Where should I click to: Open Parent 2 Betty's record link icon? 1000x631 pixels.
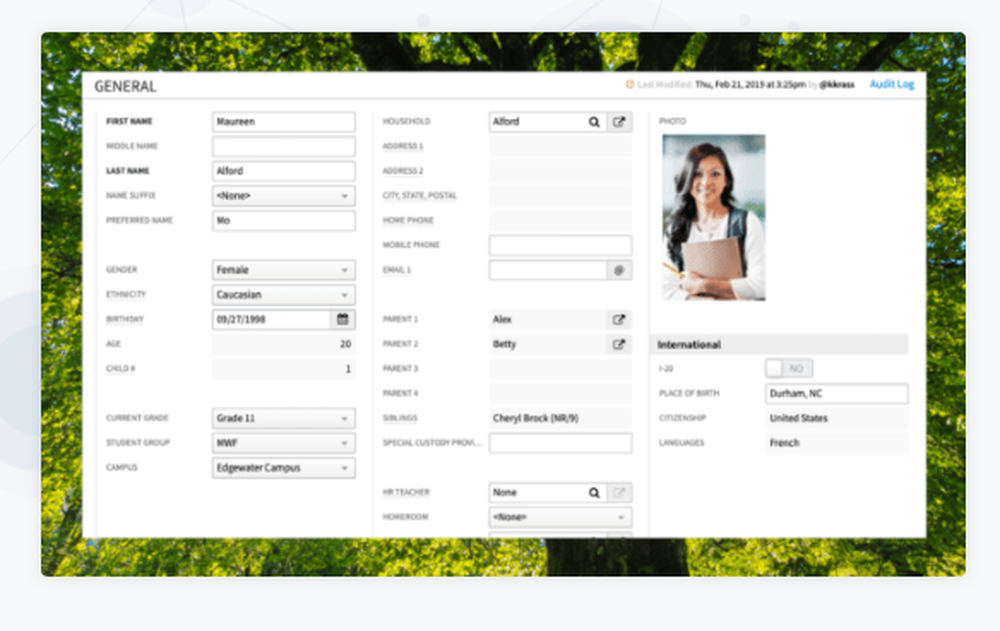619,344
